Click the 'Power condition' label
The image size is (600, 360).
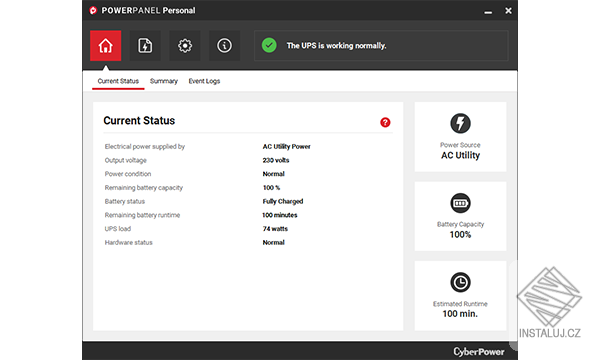coord(128,174)
